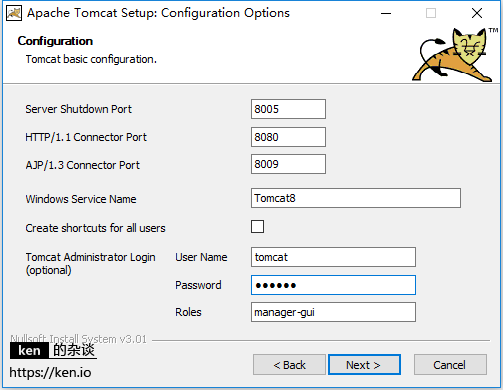Click the AJP/1.3 Connector Port field
This screenshot has width=503, height=390.
pos(288,164)
